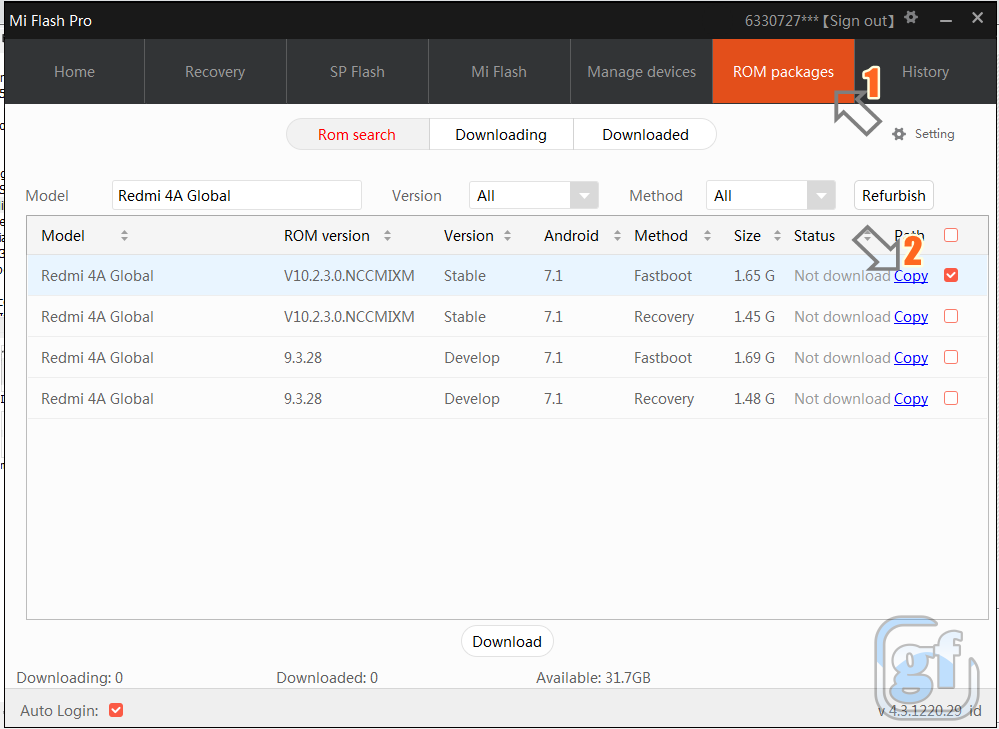Uncheck the V10.2.3.0 Fastboot ROM checkbox
Screen dimensions: 999x729
(951, 275)
